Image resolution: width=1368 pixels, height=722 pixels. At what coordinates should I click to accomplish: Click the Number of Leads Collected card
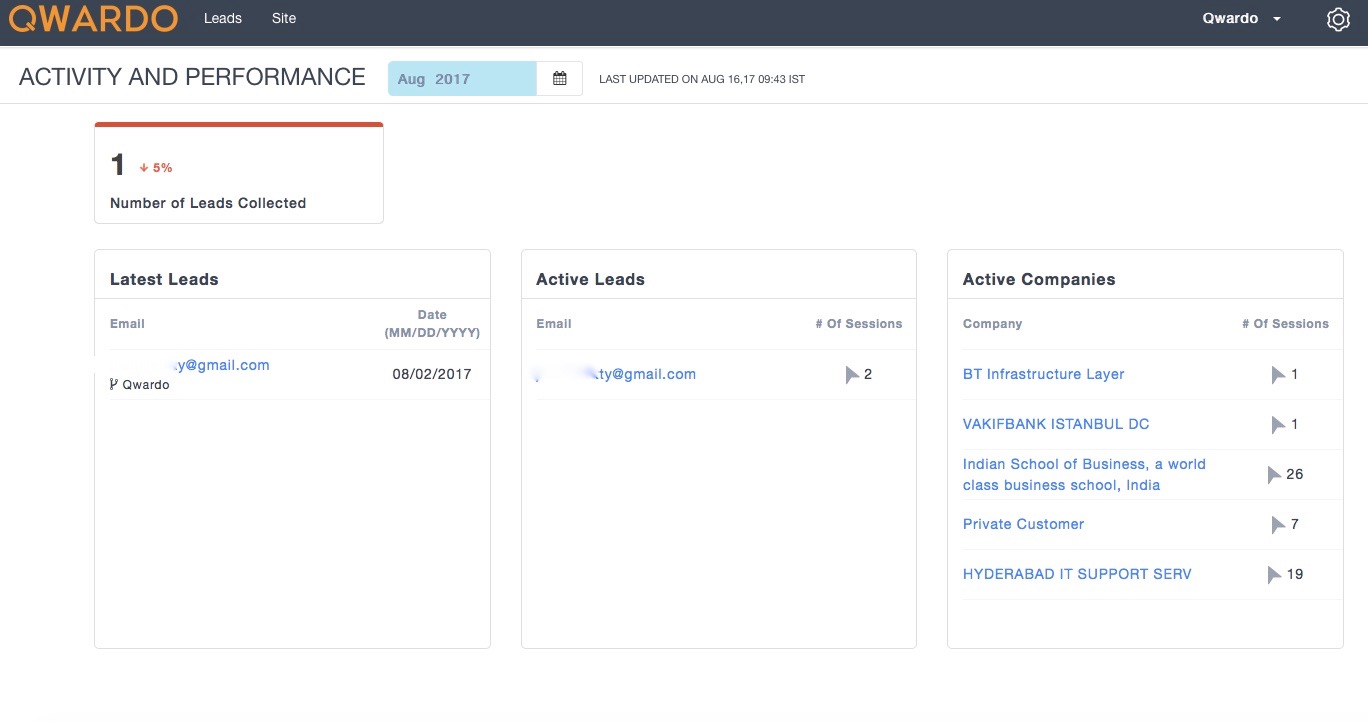pos(239,173)
